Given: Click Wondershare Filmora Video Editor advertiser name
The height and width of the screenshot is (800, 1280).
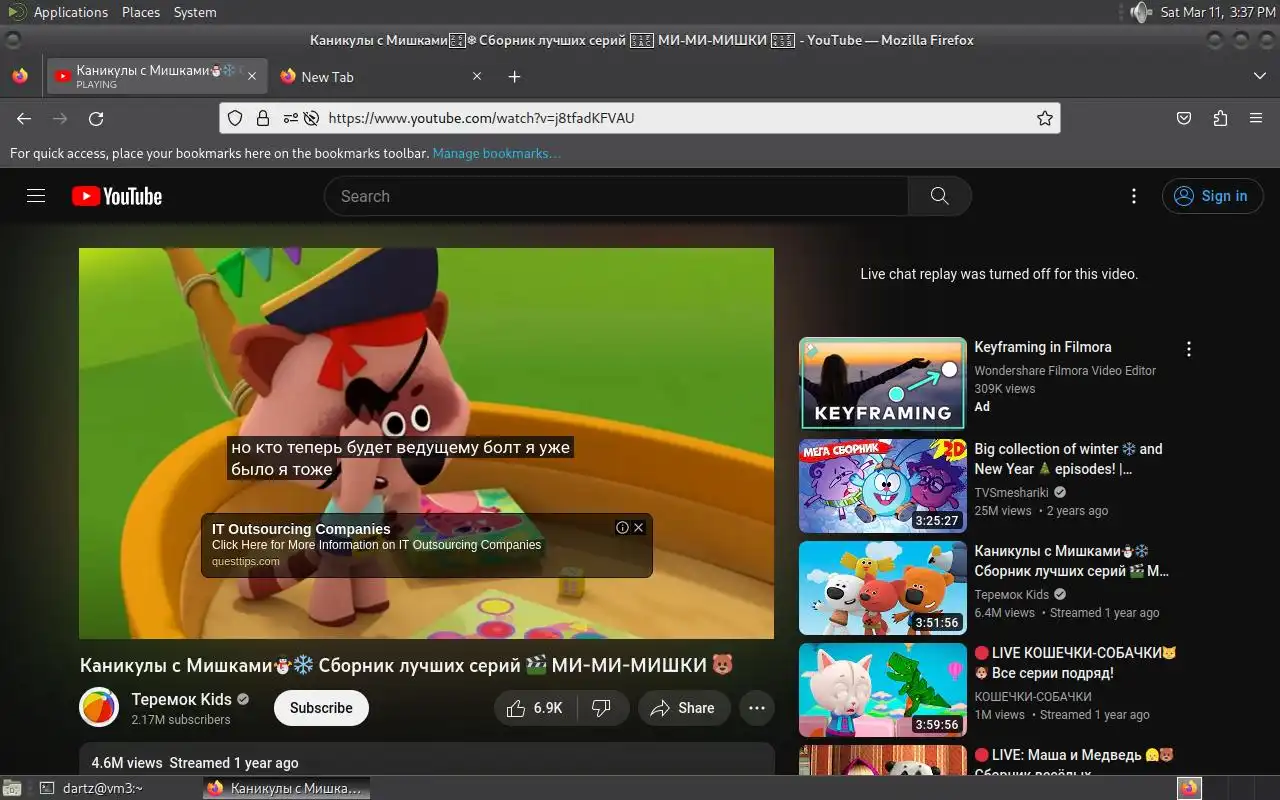Looking at the screenshot, I should [x=1065, y=370].
